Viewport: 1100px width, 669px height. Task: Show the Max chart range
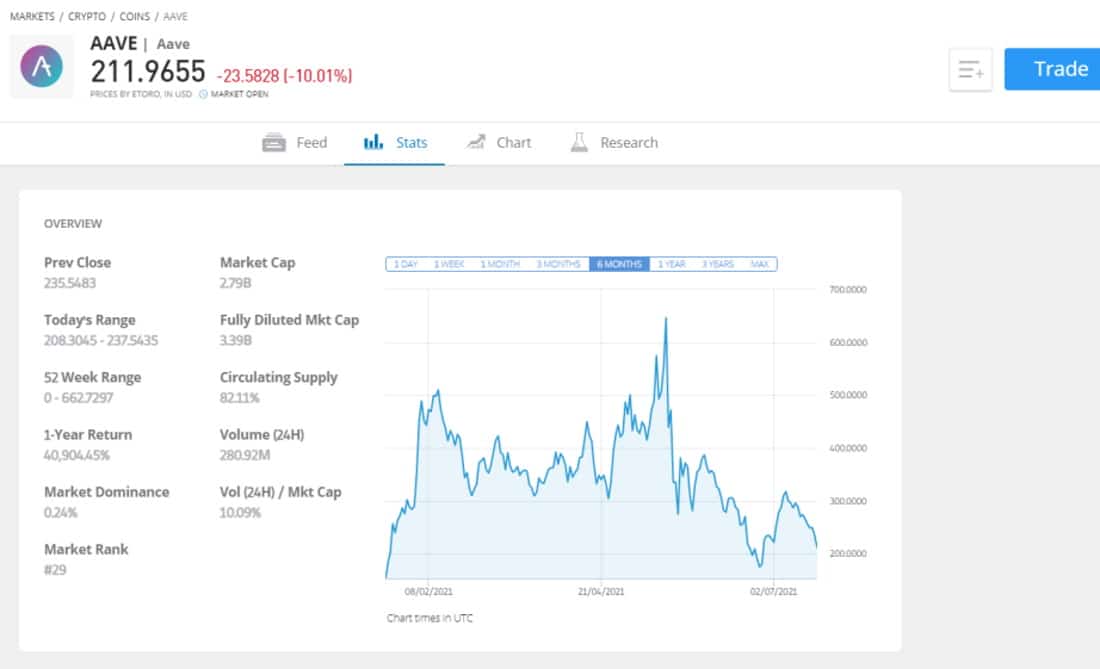click(760, 264)
